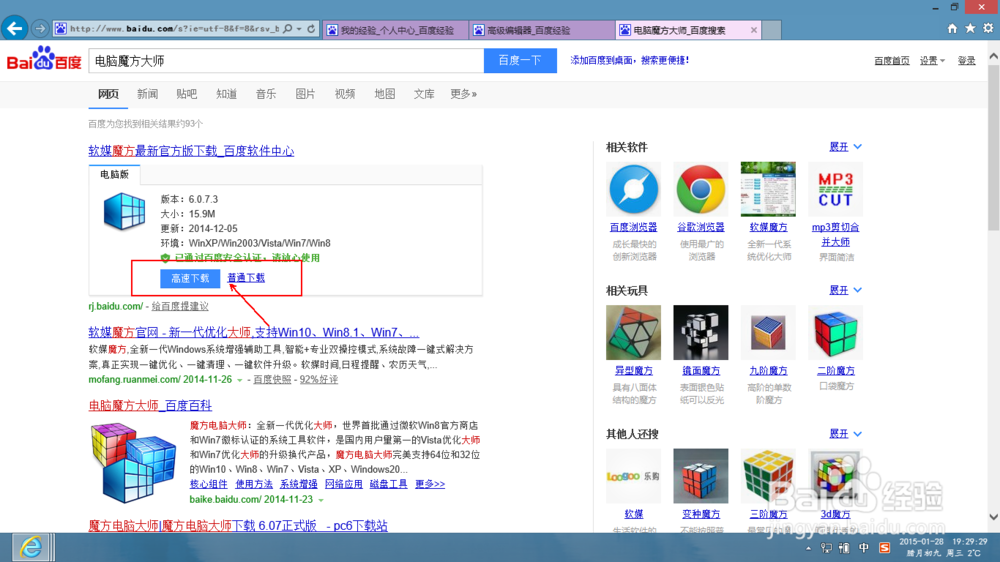Image resolution: width=1000 pixels, height=562 pixels.
Task: Click the address bar search magnifier icon
Action: point(288,29)
